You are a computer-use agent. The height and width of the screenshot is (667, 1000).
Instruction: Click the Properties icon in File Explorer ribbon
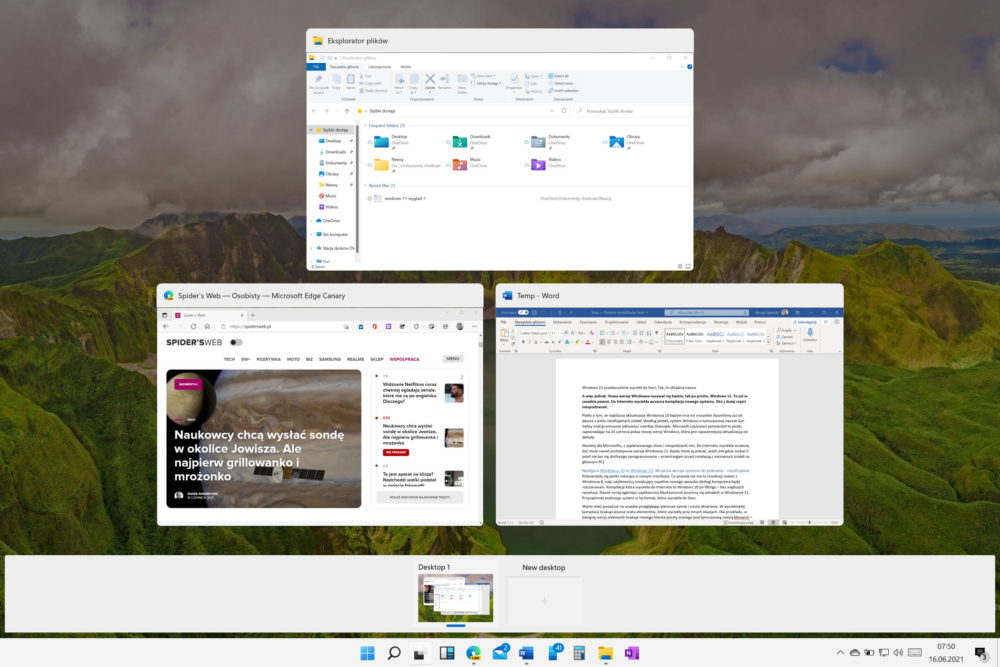tap(514, 83)
